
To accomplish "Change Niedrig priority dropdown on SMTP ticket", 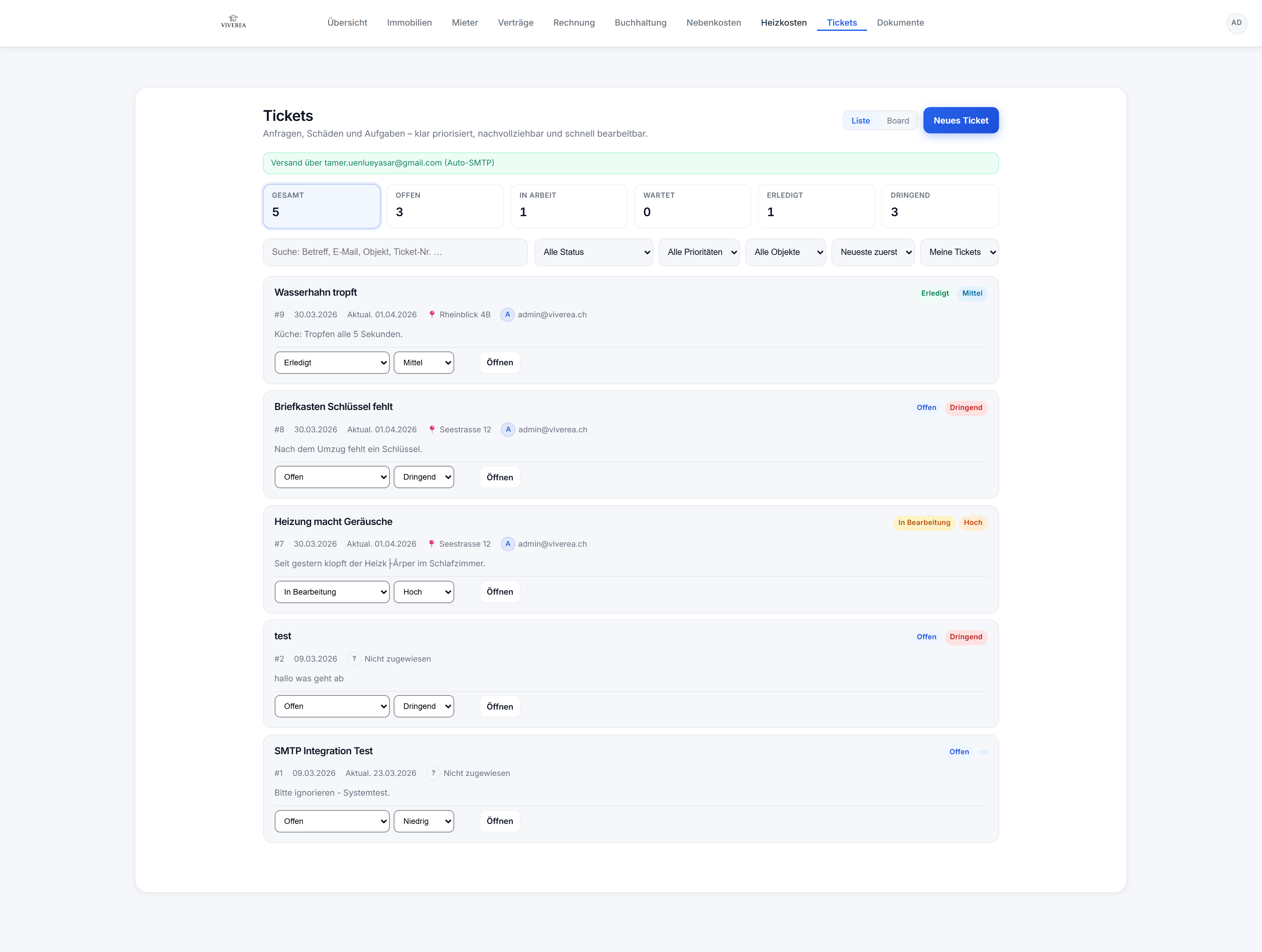I will (424, 821).
